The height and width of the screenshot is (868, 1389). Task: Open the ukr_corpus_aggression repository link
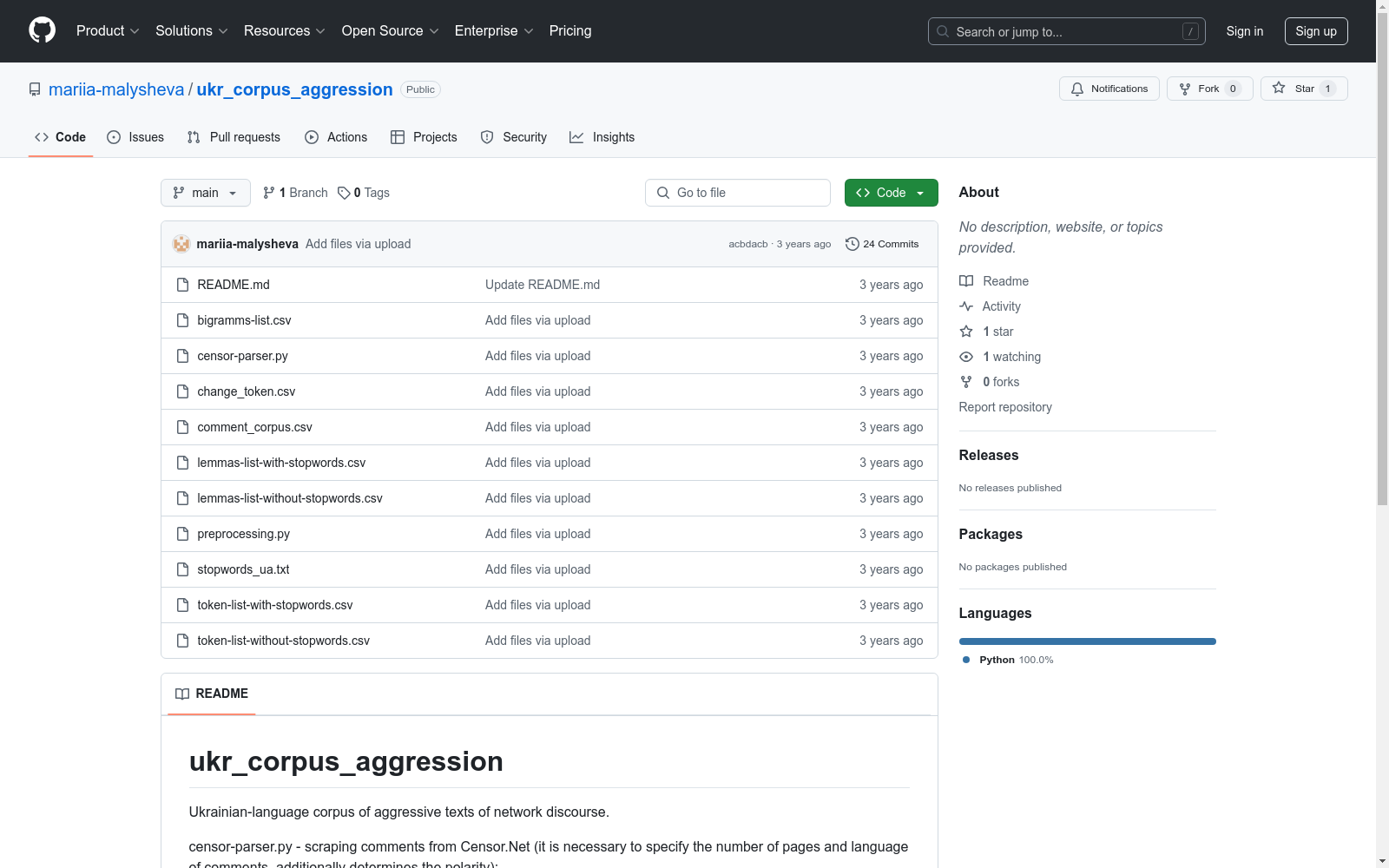click(295, 89)
